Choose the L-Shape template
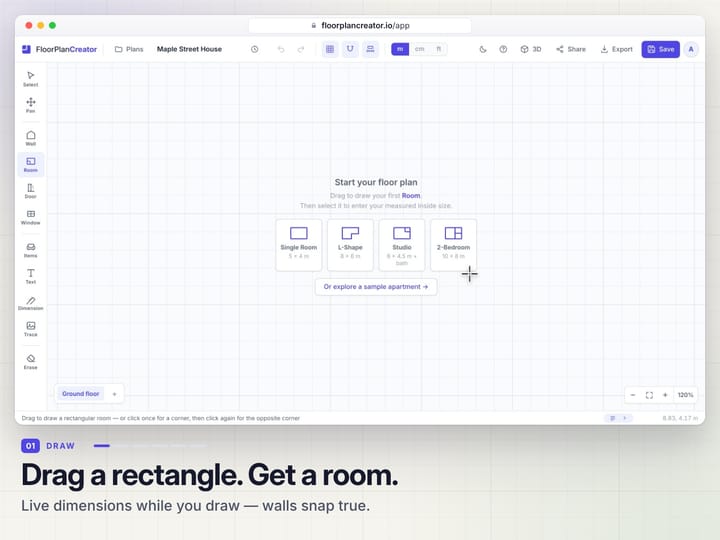 click(350, 245)
